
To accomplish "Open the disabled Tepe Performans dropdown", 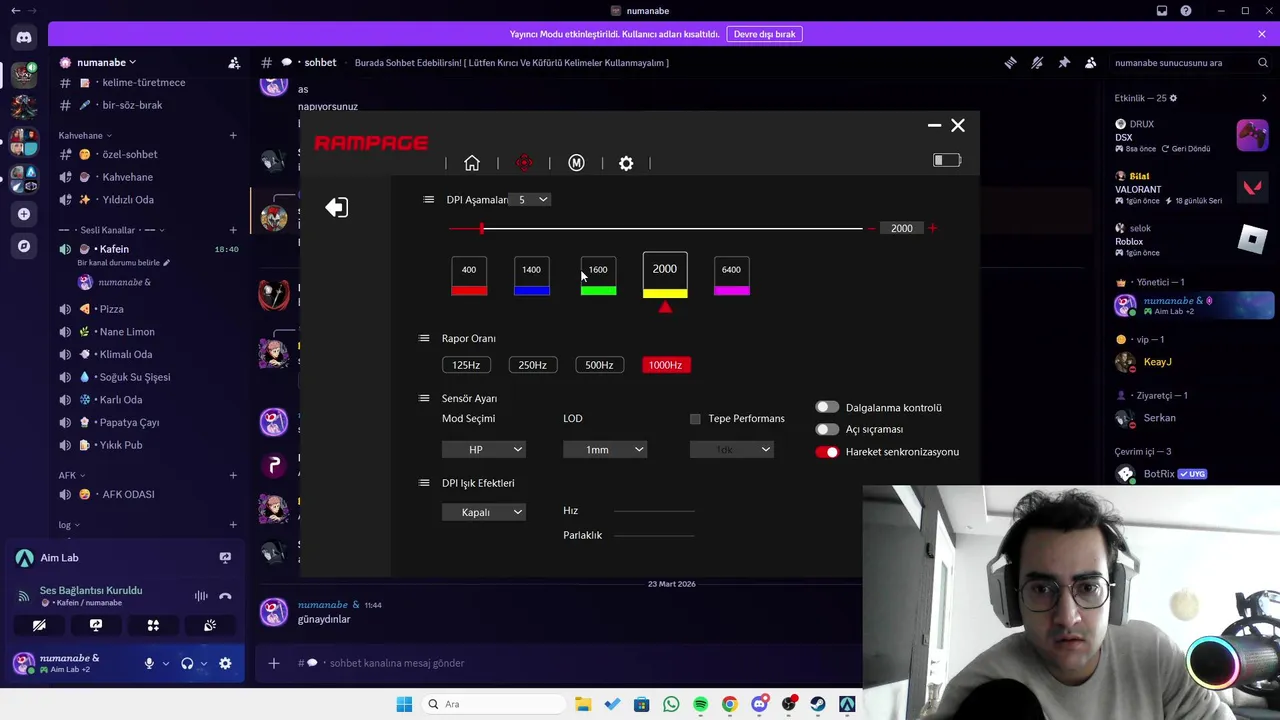I will point(732,450).
